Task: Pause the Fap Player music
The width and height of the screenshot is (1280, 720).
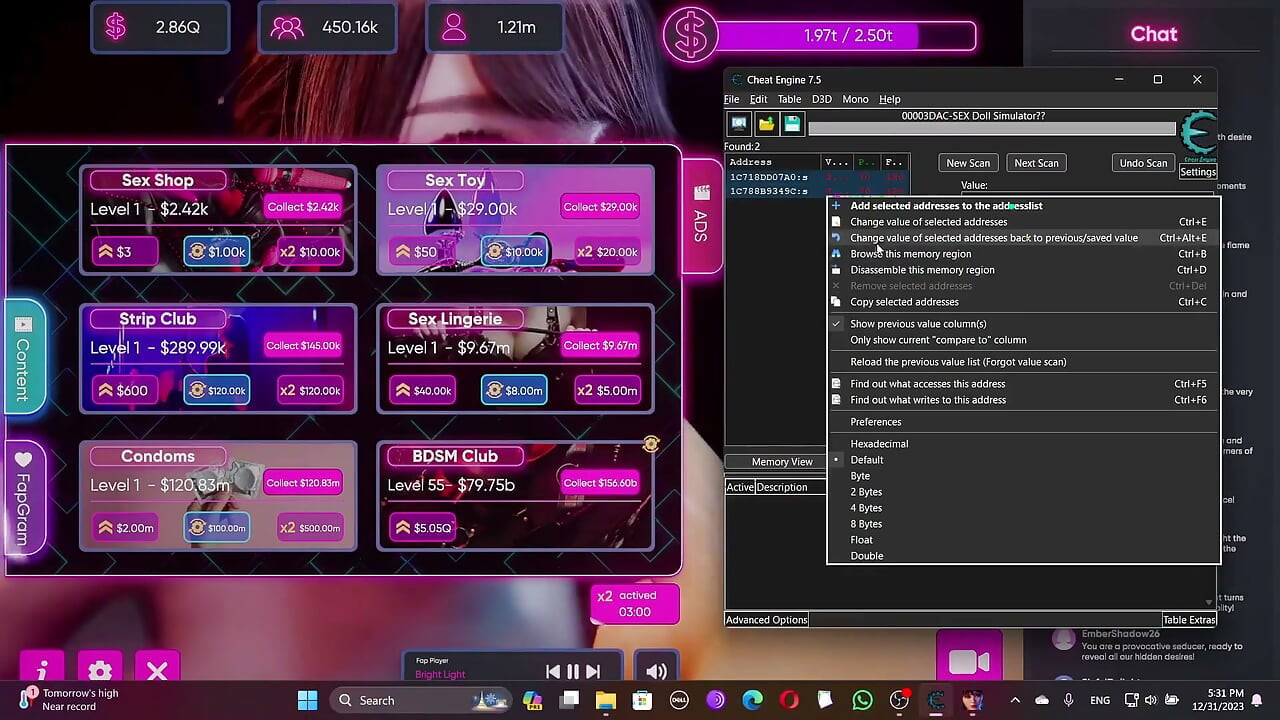Action: (x=573, y=672)
